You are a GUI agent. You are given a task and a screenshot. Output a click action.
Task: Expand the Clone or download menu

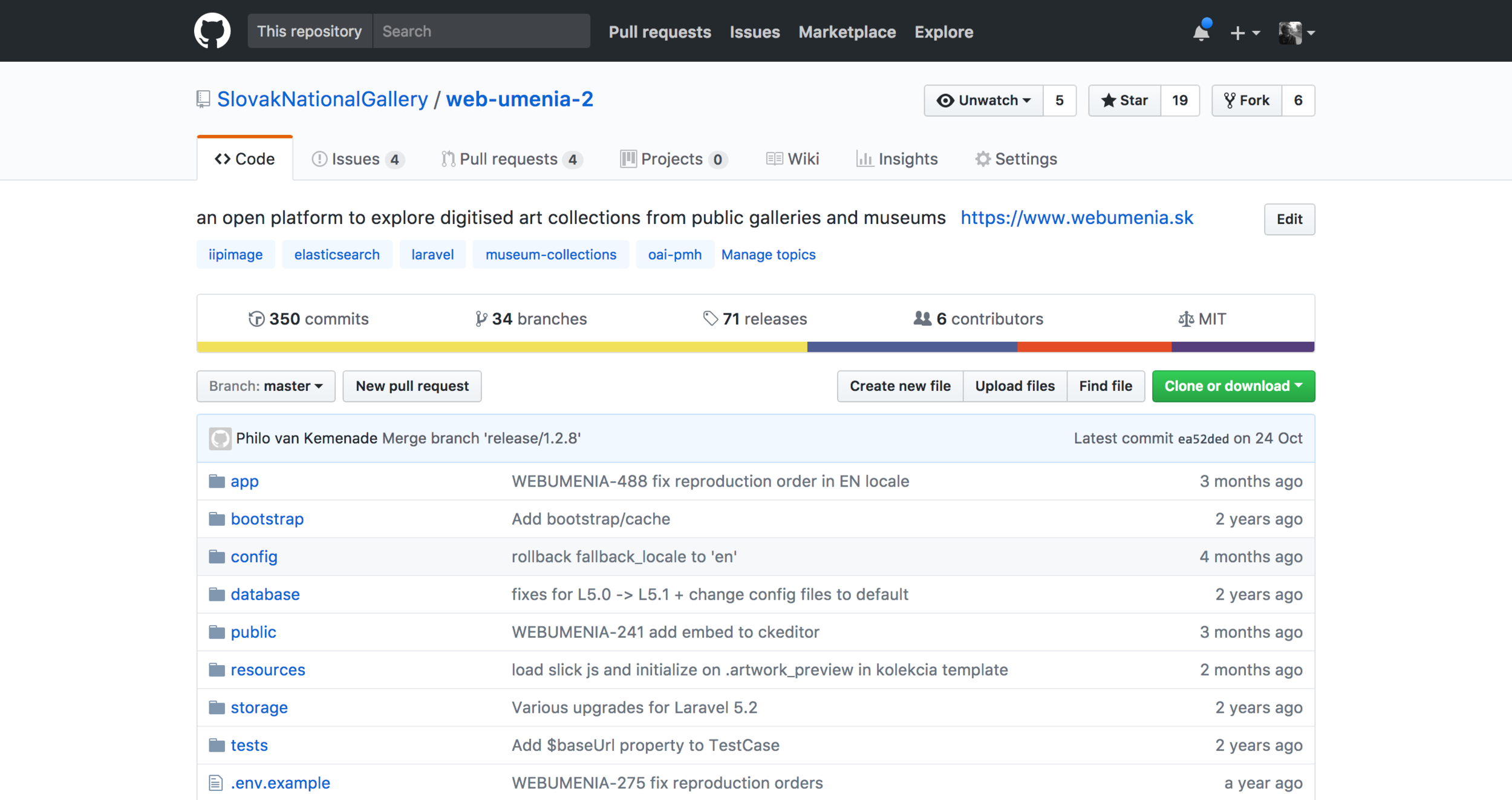(x=1233, y=386)
